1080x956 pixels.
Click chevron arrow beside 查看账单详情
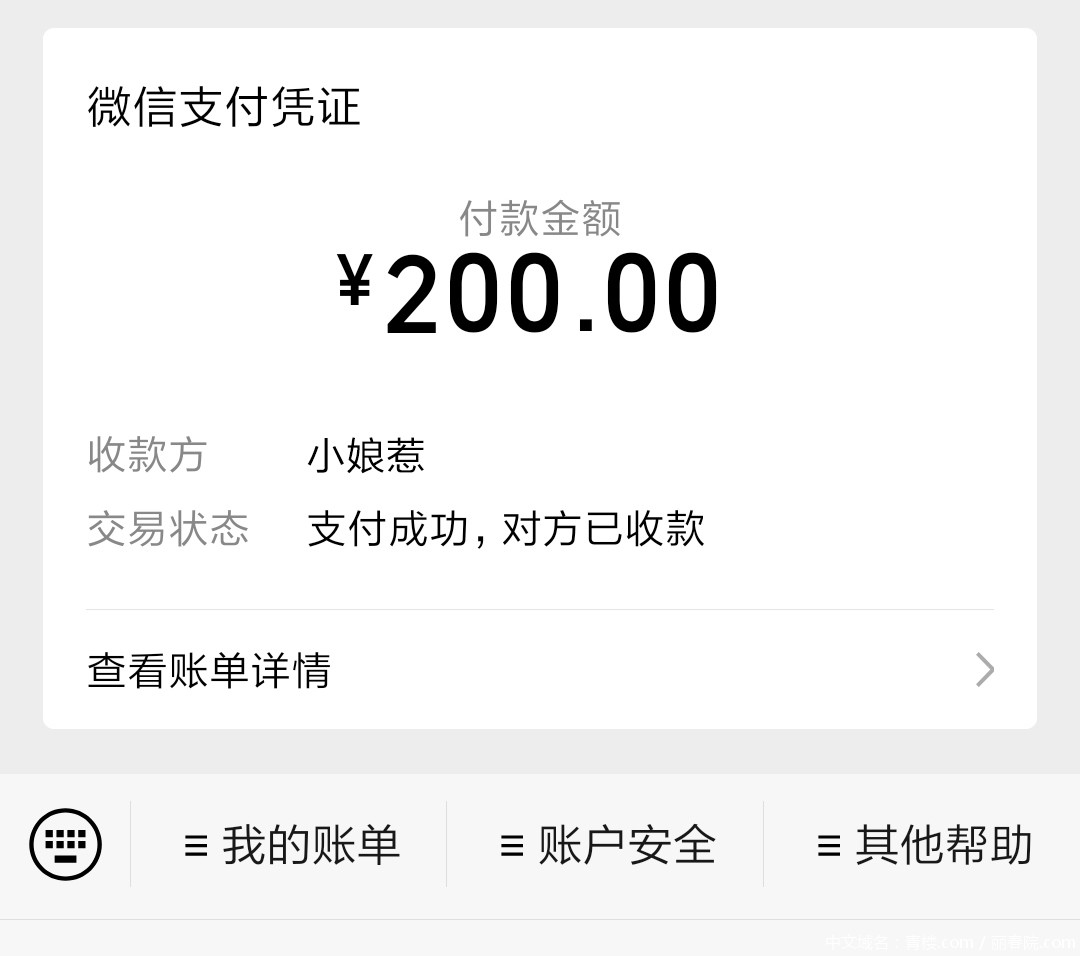tap(984, 670)
